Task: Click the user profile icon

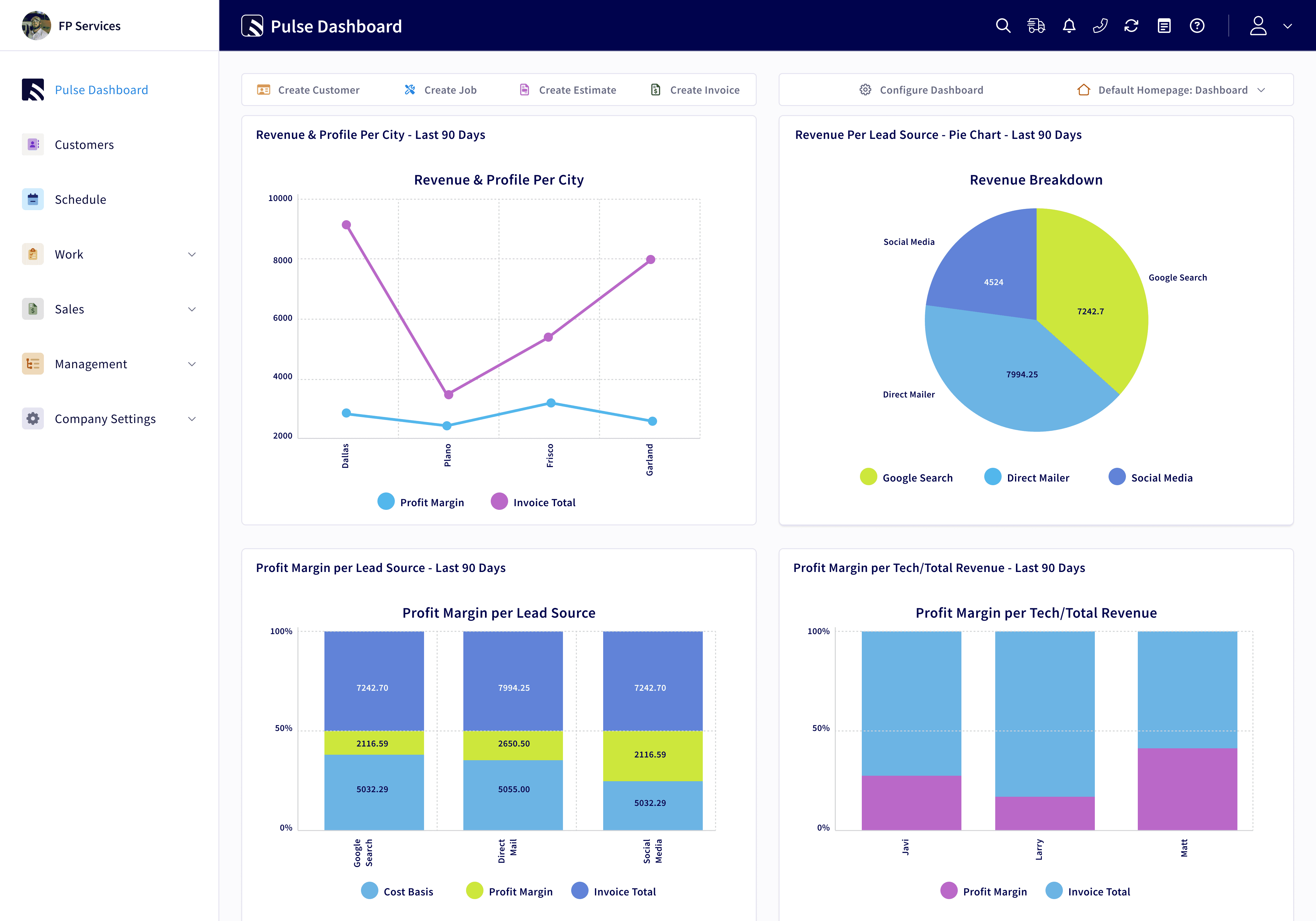Action: click(x=1258, y=26)
